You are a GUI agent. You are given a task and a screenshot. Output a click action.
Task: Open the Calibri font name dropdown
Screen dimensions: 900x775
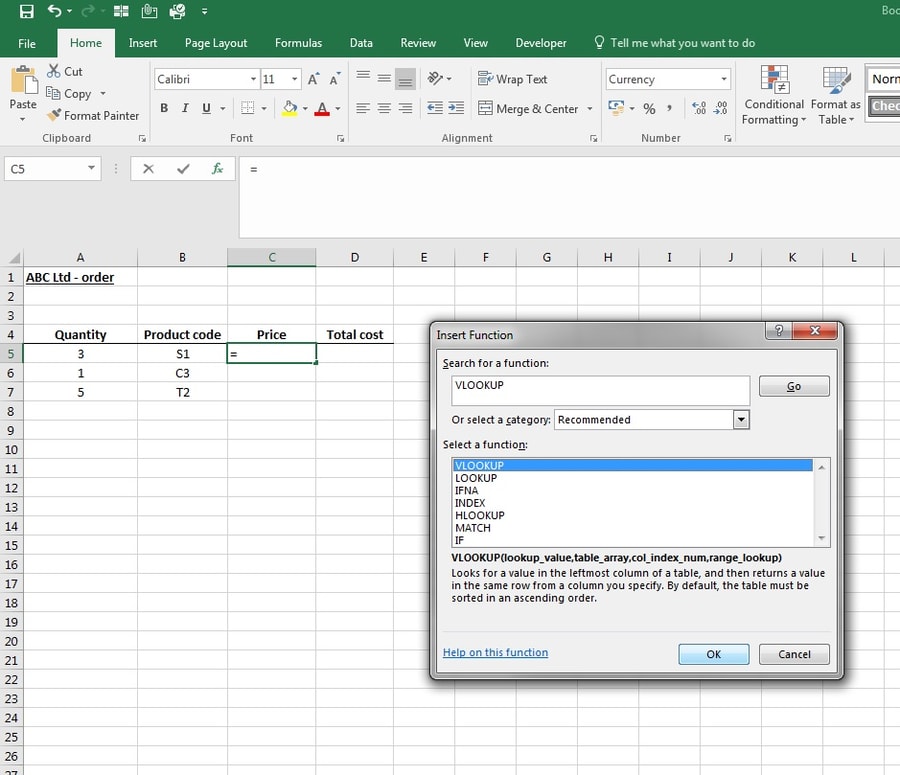253,79
